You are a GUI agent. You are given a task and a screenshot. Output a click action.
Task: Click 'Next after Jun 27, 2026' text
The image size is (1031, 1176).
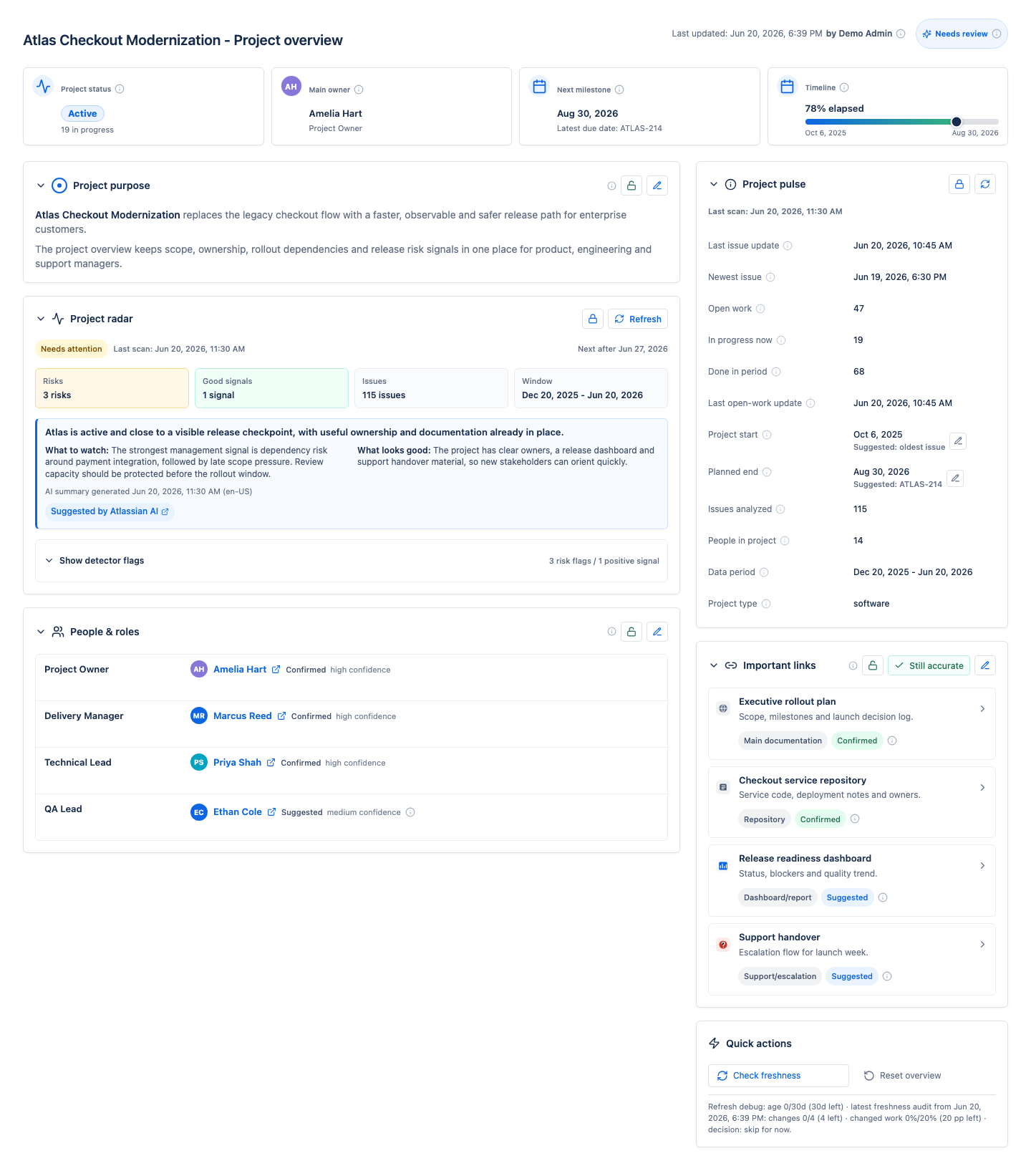pyautogui.click(x=623, y=350)
